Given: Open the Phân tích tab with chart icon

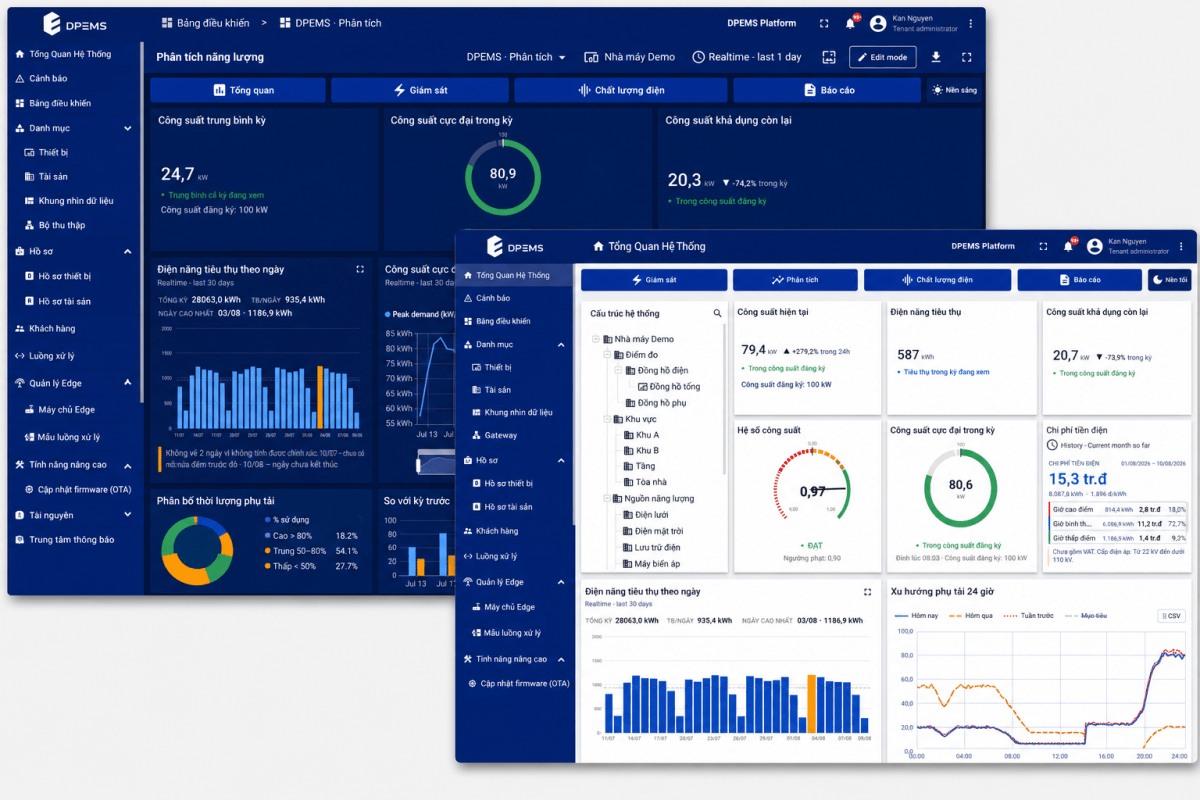Looking at the screenshot, I should coord(794,280).
